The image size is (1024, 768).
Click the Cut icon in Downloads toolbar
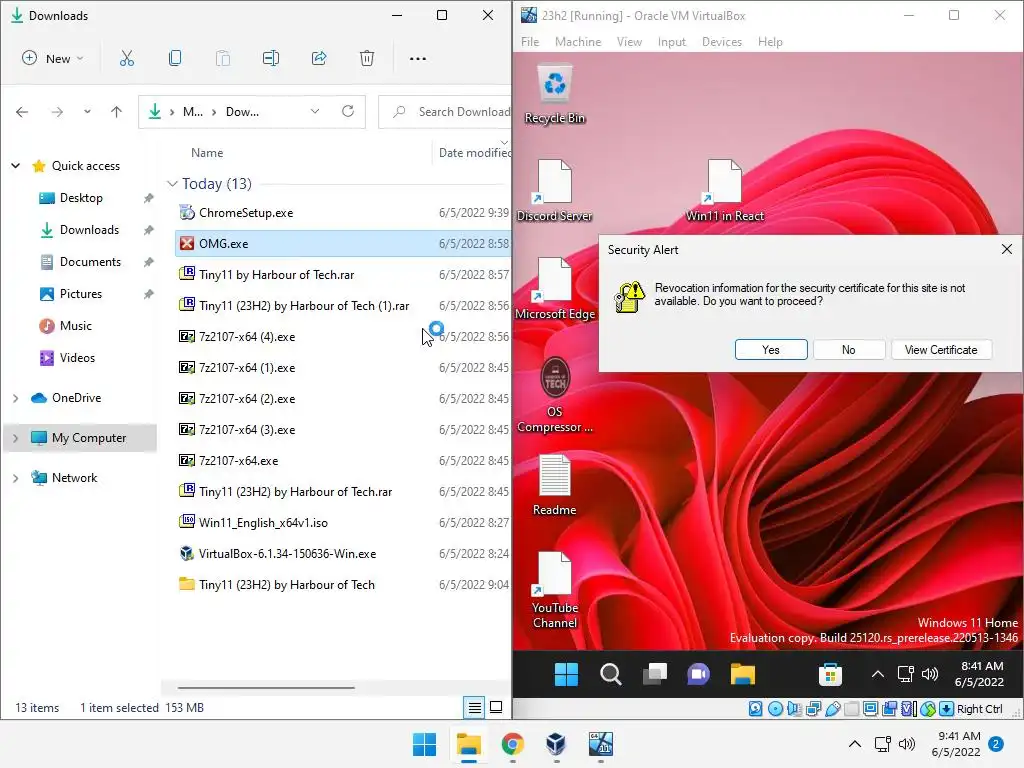coord(127,58)
